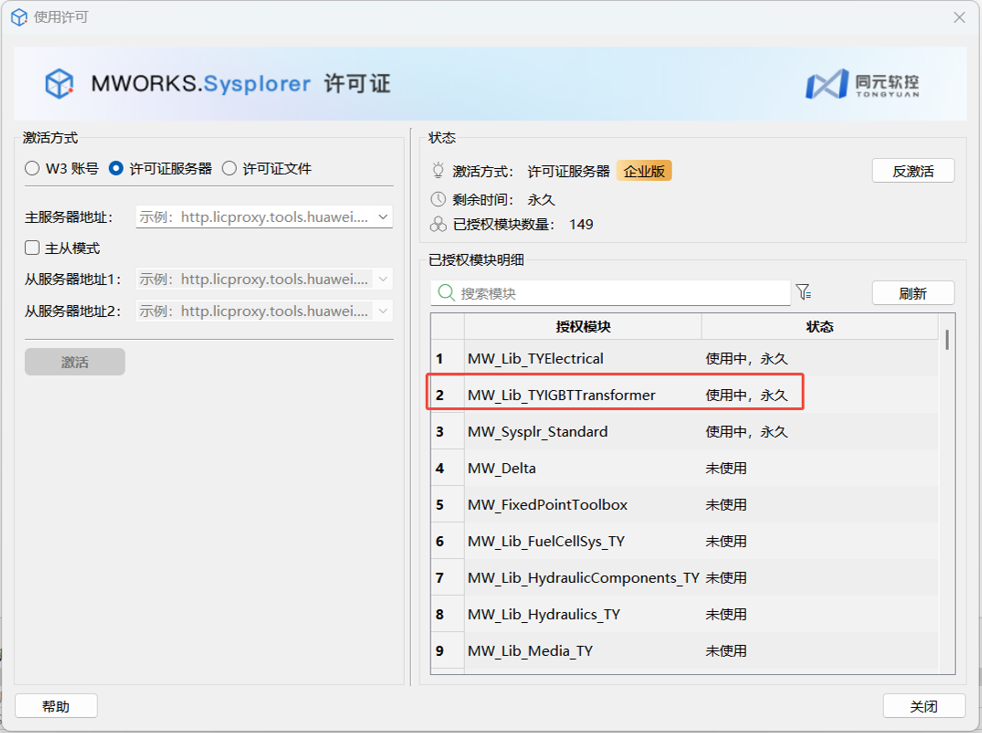982x733 pixels.
Task: Select the 许可证服务器 radio button
Action: click(116, 169)
